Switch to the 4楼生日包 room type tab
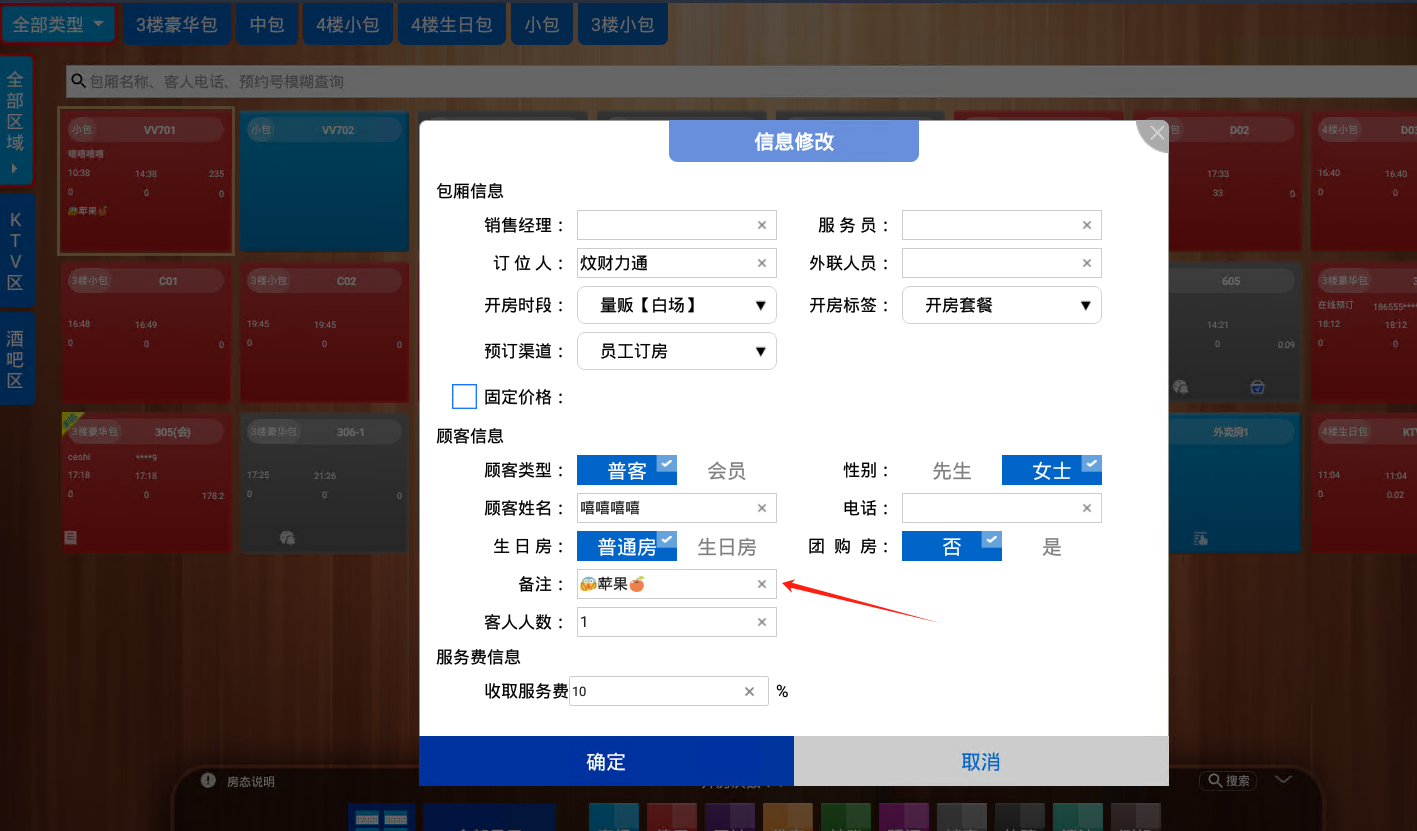Viewport: 1417px width, 831px height. click(452, 24)
